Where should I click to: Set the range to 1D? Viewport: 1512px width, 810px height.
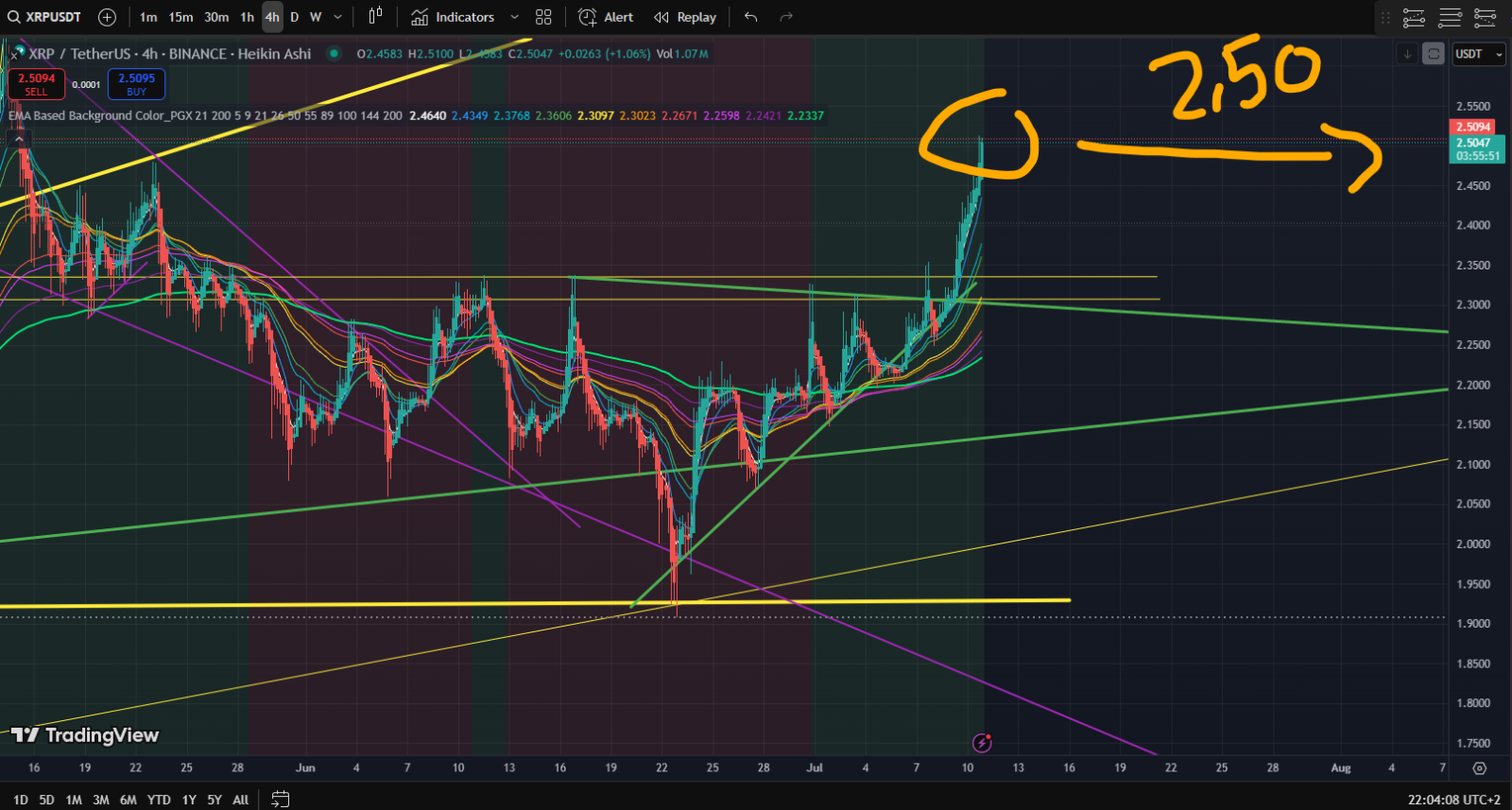point(21,800)
